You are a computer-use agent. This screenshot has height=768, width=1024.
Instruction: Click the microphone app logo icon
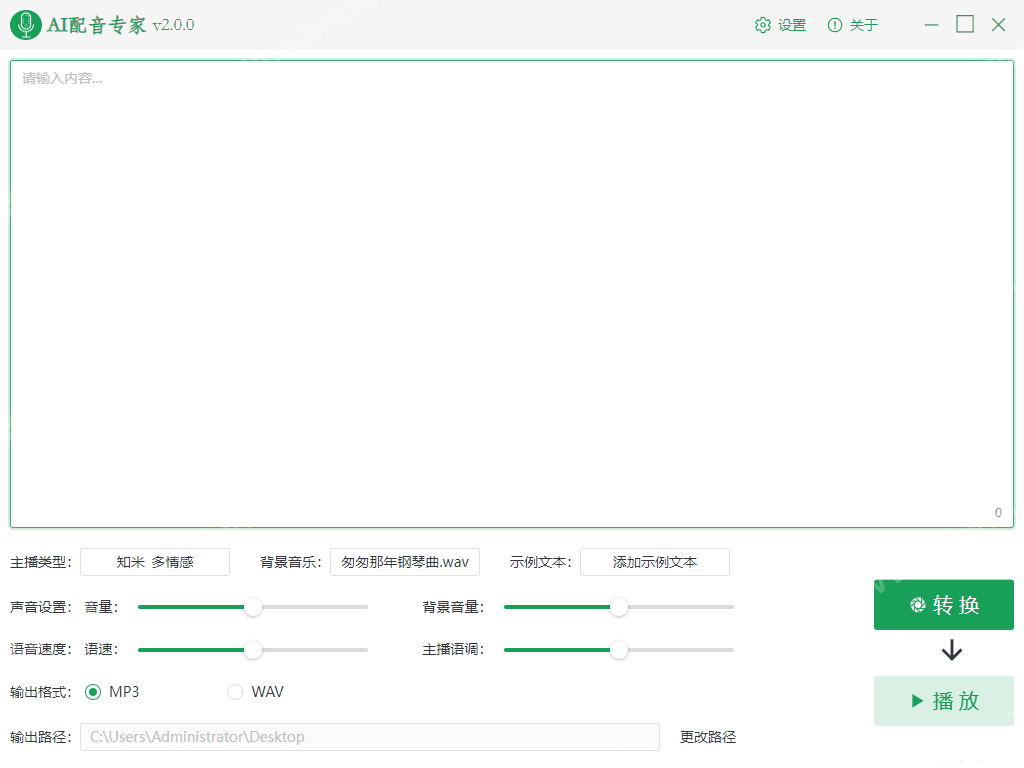point(25,24)
